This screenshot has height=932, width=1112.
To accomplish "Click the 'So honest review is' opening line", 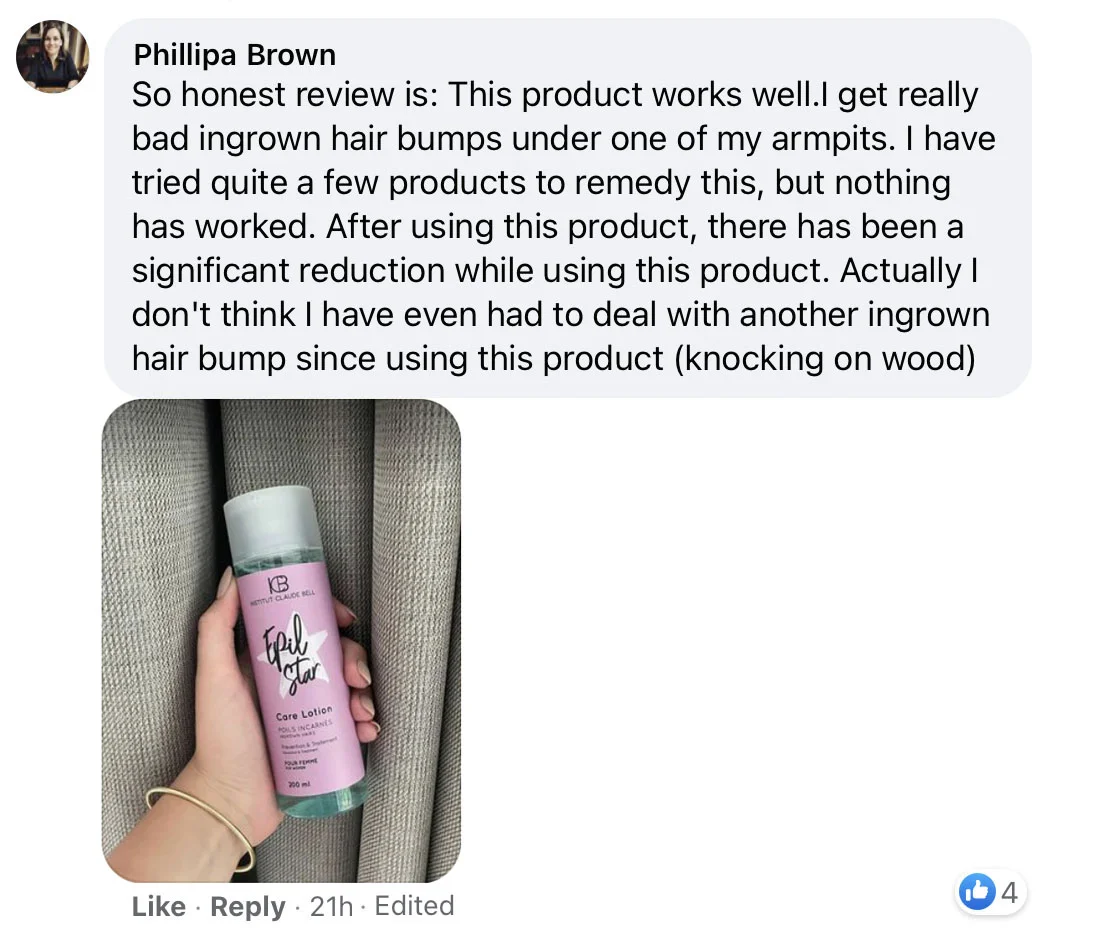I will click(284, 94).
